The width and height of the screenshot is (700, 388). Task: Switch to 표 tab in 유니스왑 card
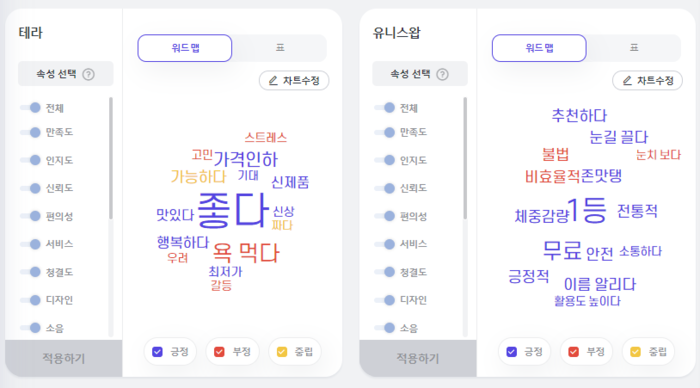pyautogui.click(x=634, y=48)
